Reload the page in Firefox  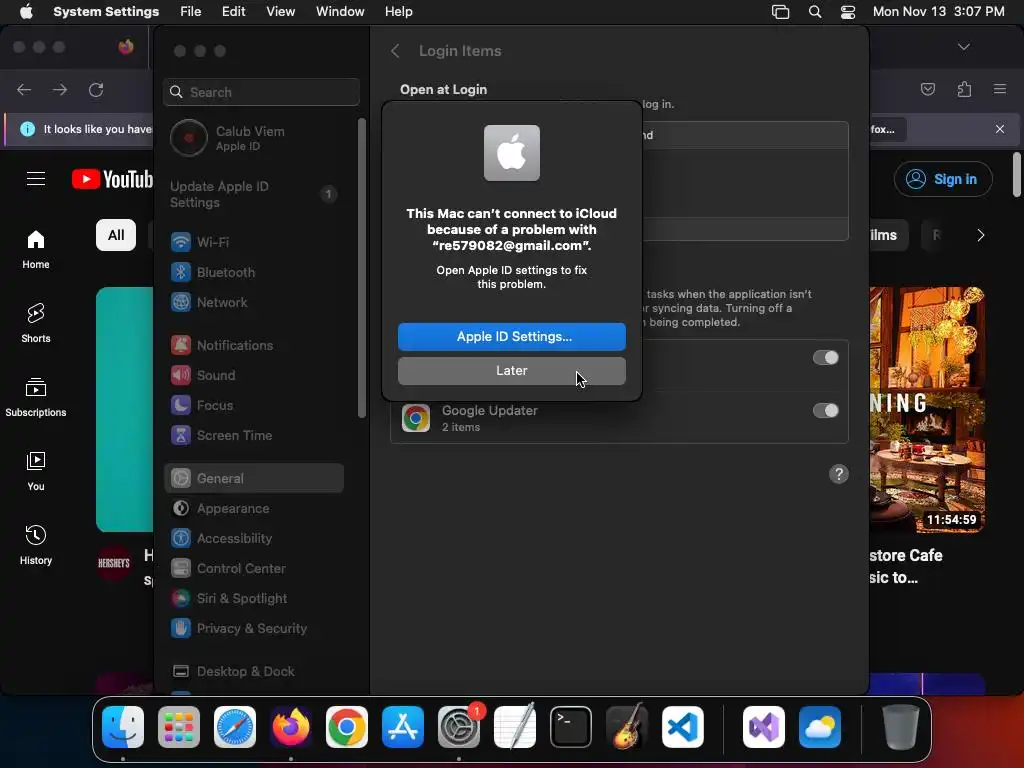coord(96,89)
